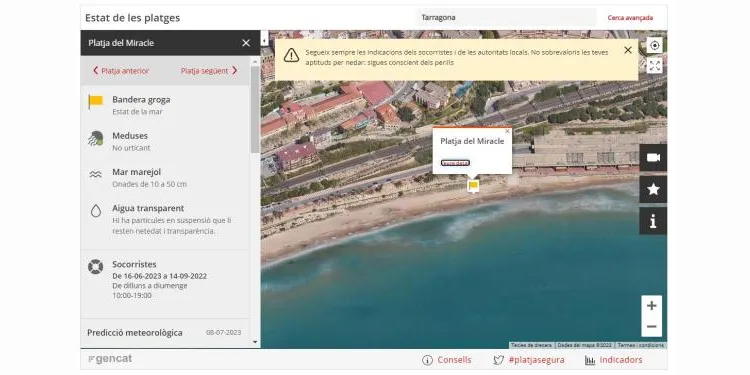750x375 pixels.
Task: Click the Tarragona search field
Action: pos(506,18)
